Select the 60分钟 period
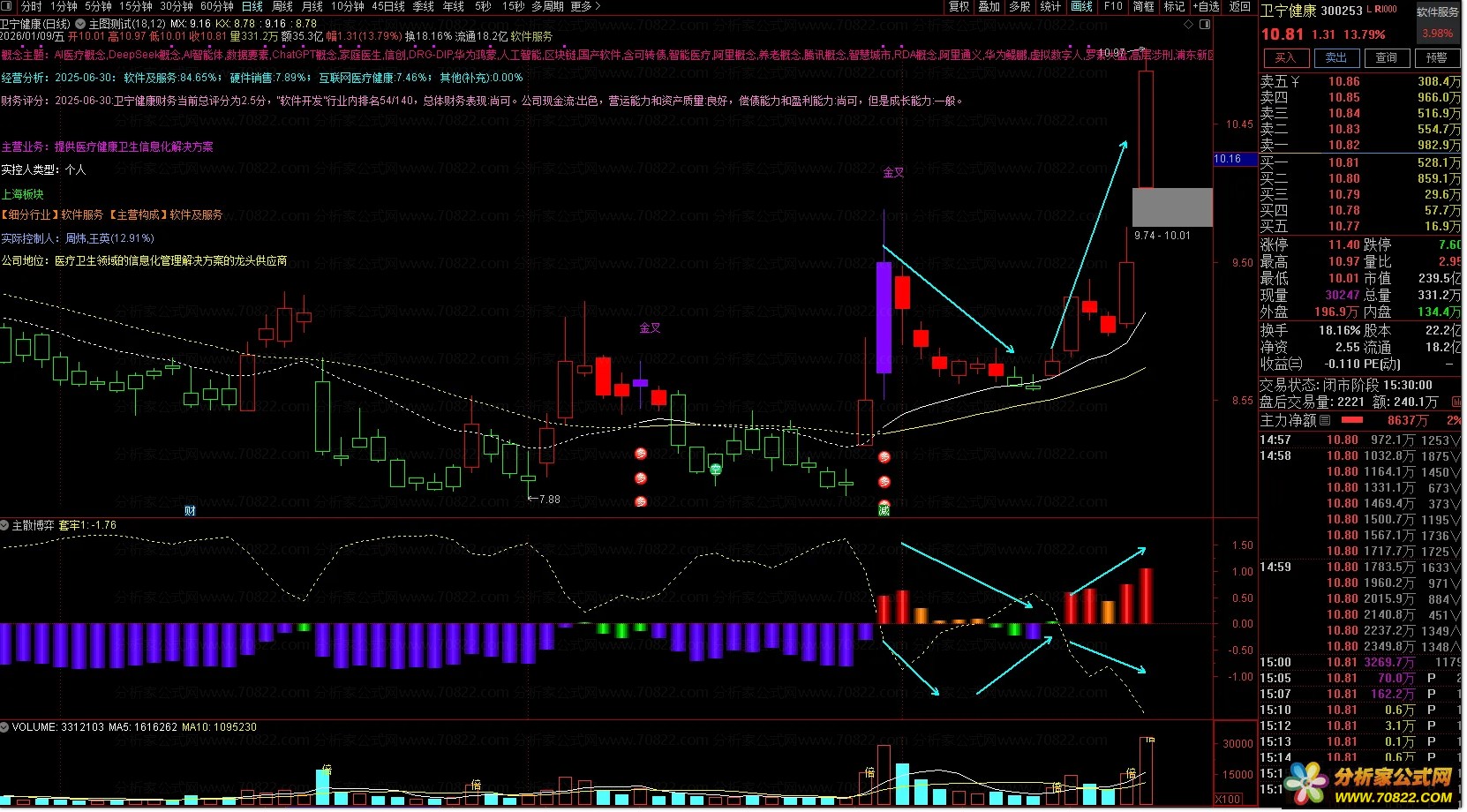 [217, 6]
